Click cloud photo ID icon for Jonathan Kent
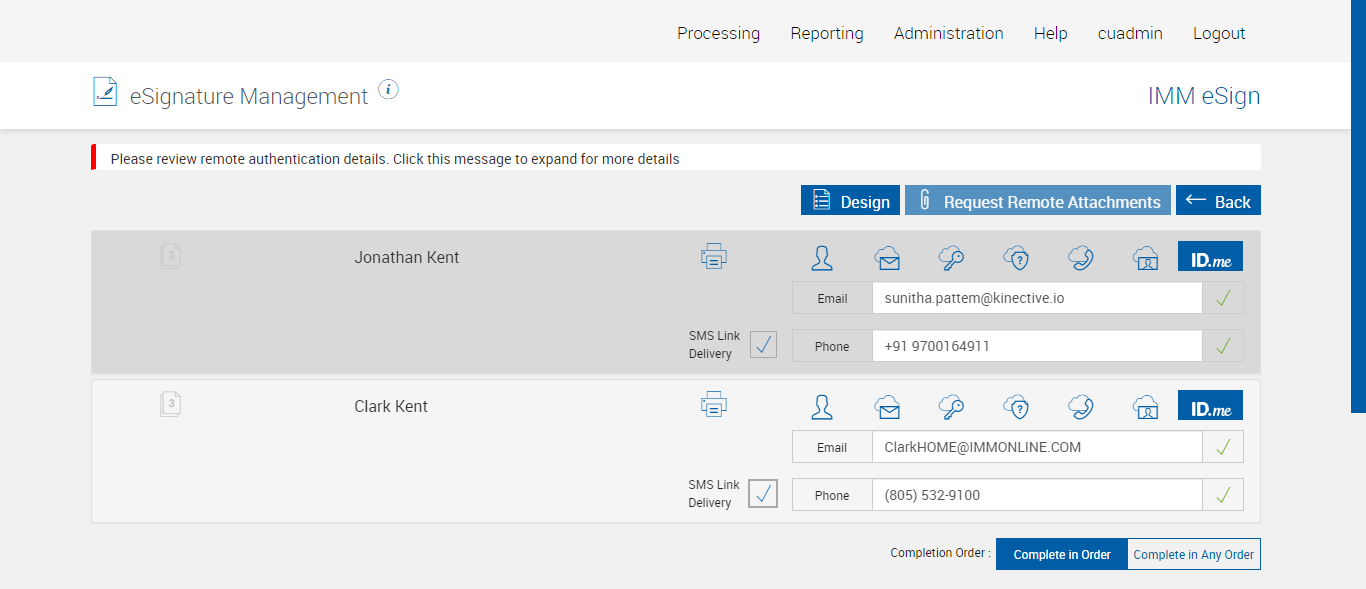This screenshot has height=589, width=1366. 1145,258
